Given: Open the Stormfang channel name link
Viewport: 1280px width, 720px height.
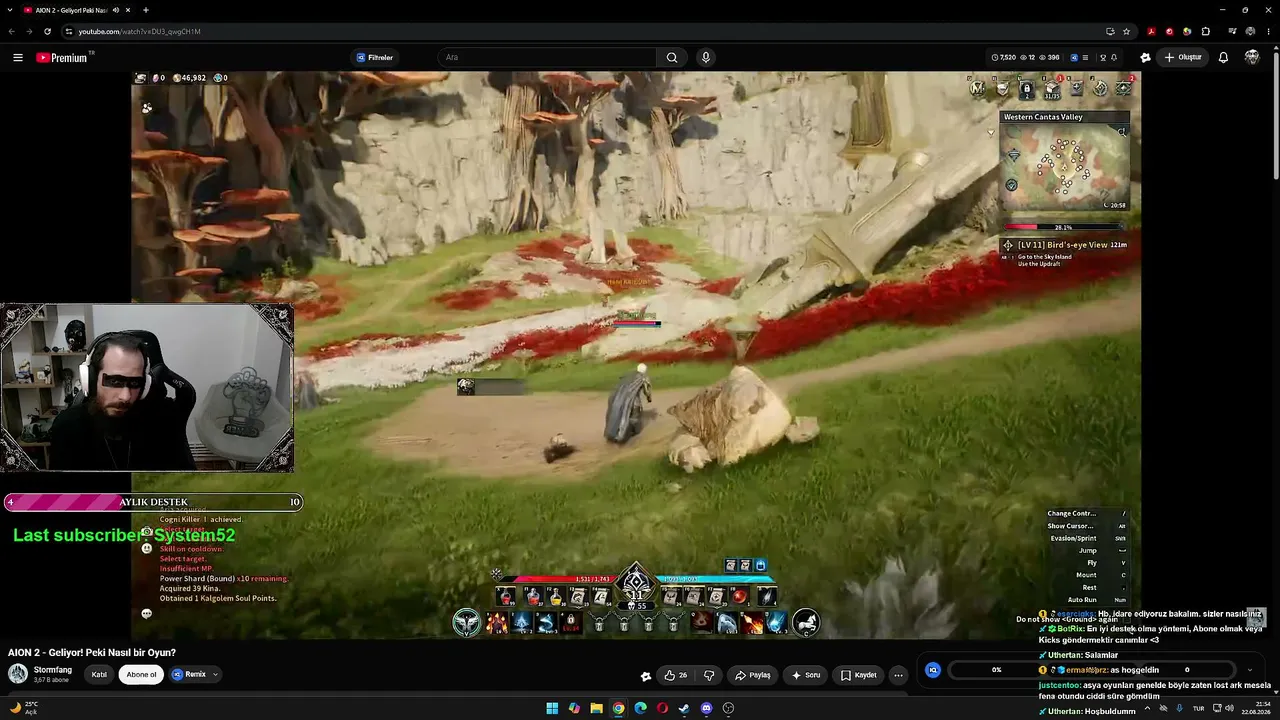Looking at the screenshot, I should pyautogui.click(x=53, y=669).
